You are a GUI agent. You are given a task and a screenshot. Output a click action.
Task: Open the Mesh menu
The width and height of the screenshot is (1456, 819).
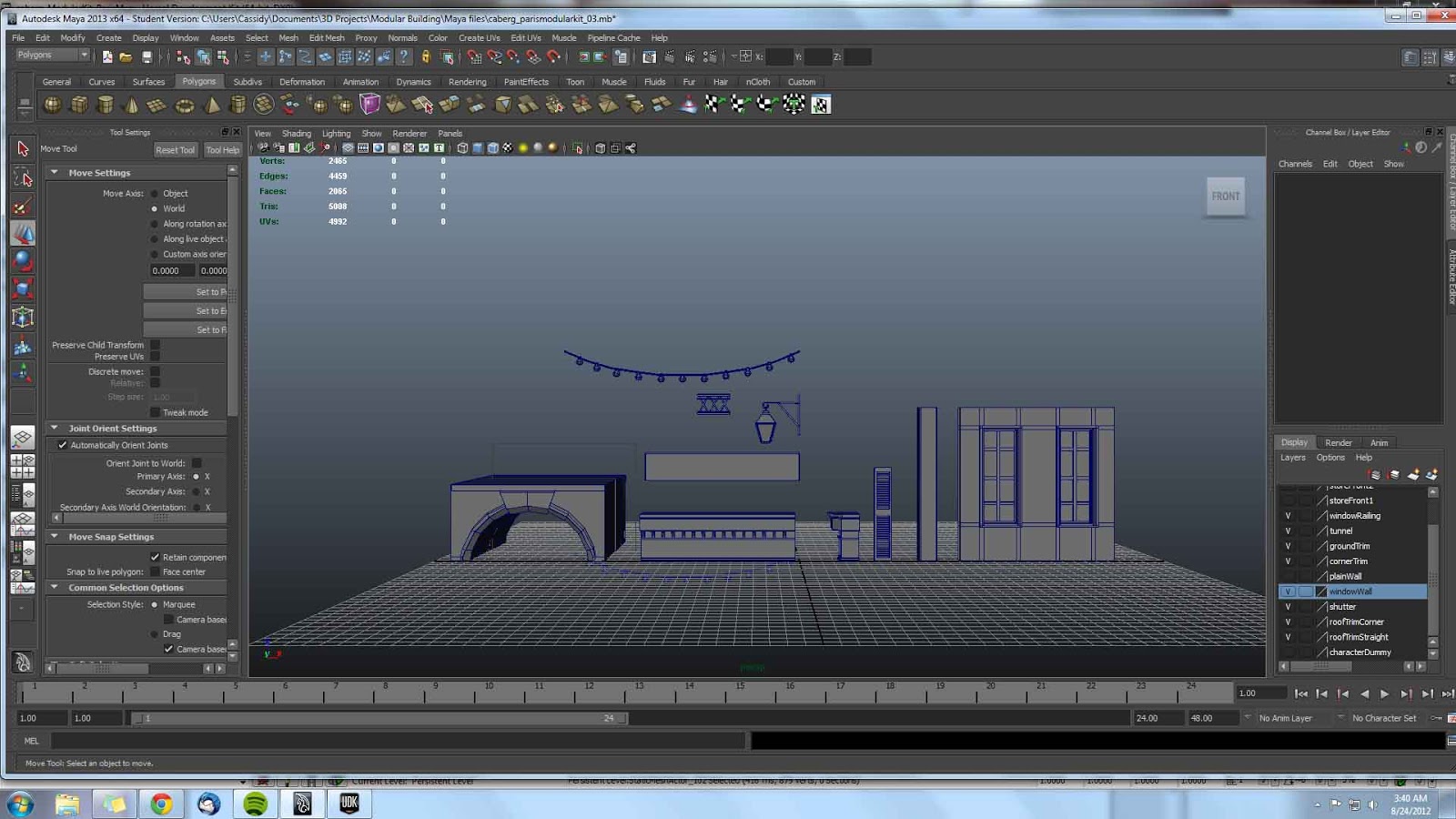[x=288, y=38]
